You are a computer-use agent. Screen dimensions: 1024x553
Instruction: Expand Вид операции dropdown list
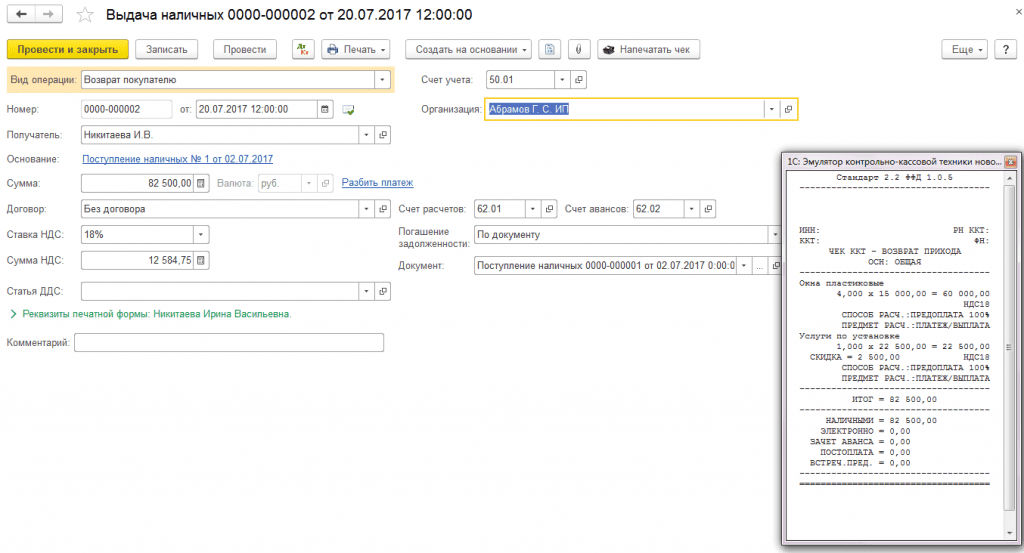(x=381, y=80)
